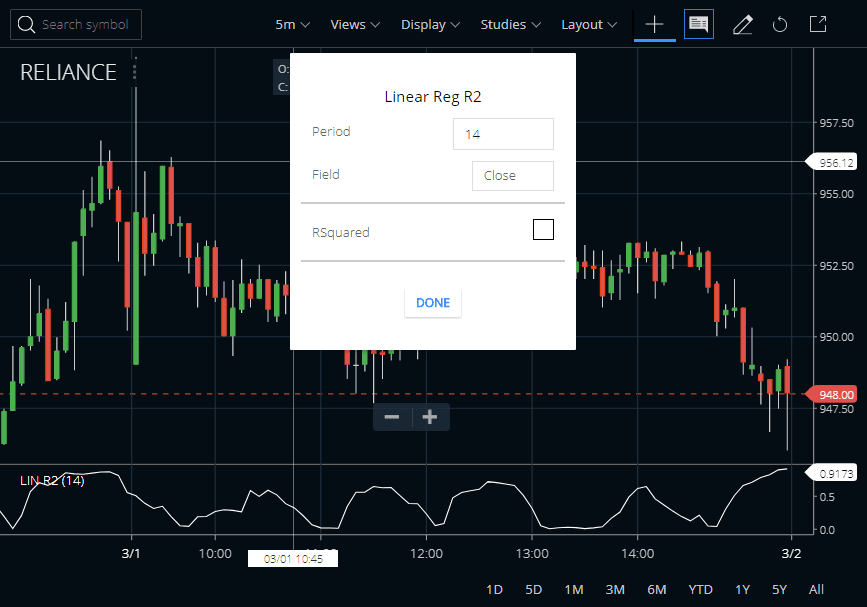Zoom out using the minus button on chart
The image size is (867, 607).
[x=391, y=417]
